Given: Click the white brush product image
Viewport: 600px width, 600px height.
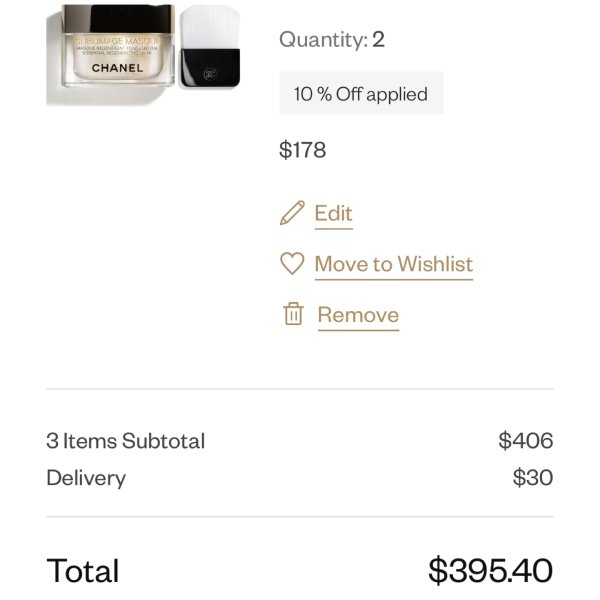Looking at the screenshot, I should [210, 46].
